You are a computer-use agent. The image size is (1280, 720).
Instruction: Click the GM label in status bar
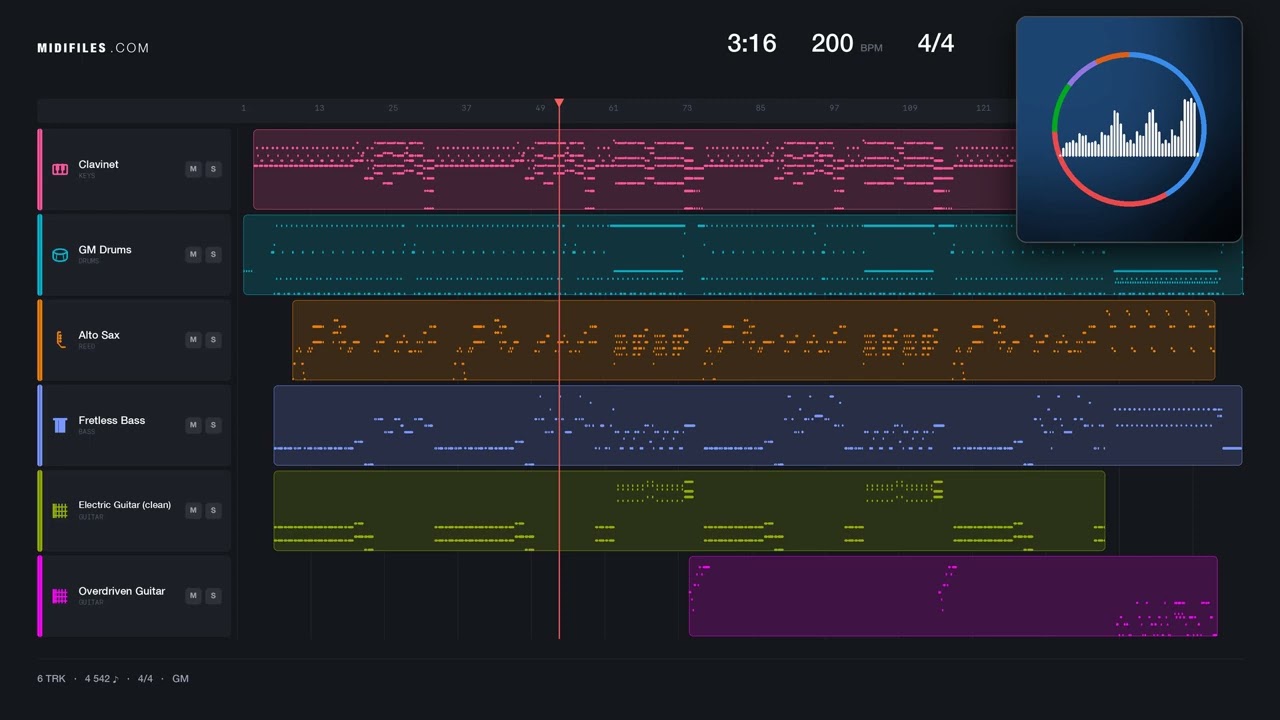(x=180, y=679)
